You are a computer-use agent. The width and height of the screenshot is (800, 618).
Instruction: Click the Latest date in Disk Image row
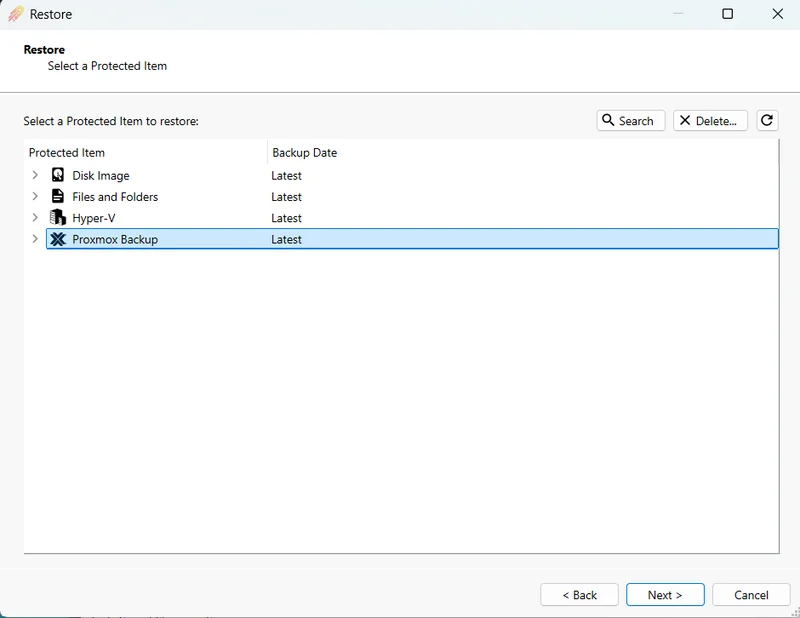(x=286, y=176)
